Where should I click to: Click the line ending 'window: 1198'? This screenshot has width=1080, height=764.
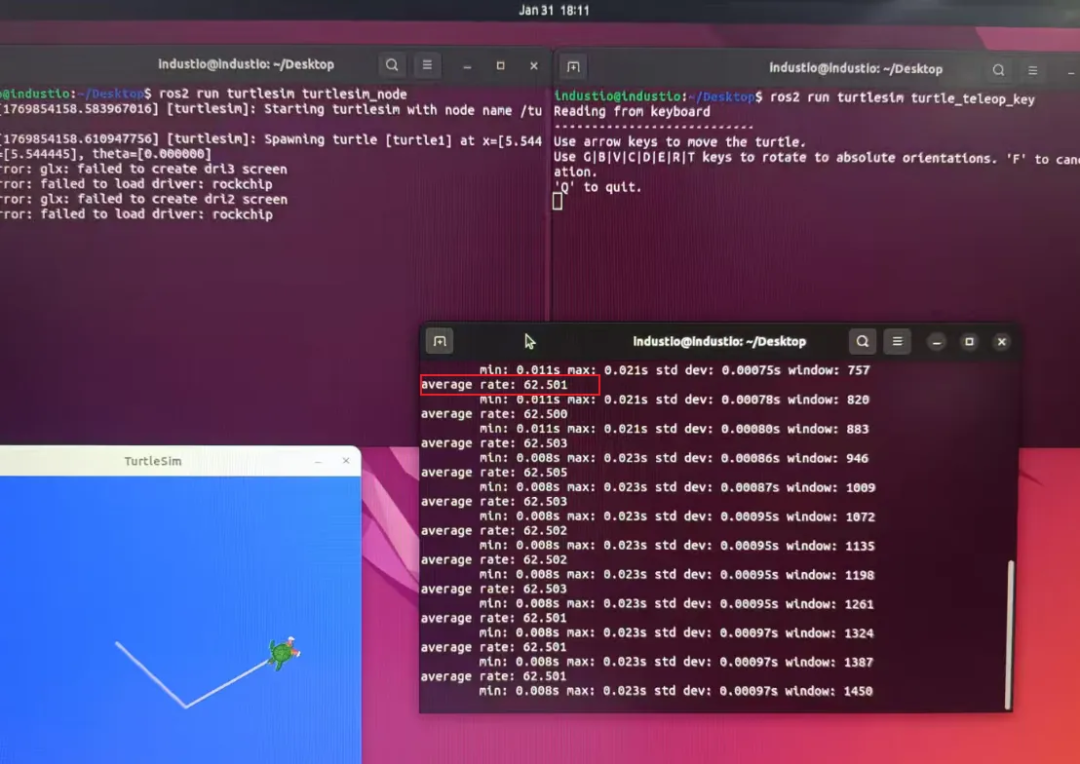click(677, 575)
